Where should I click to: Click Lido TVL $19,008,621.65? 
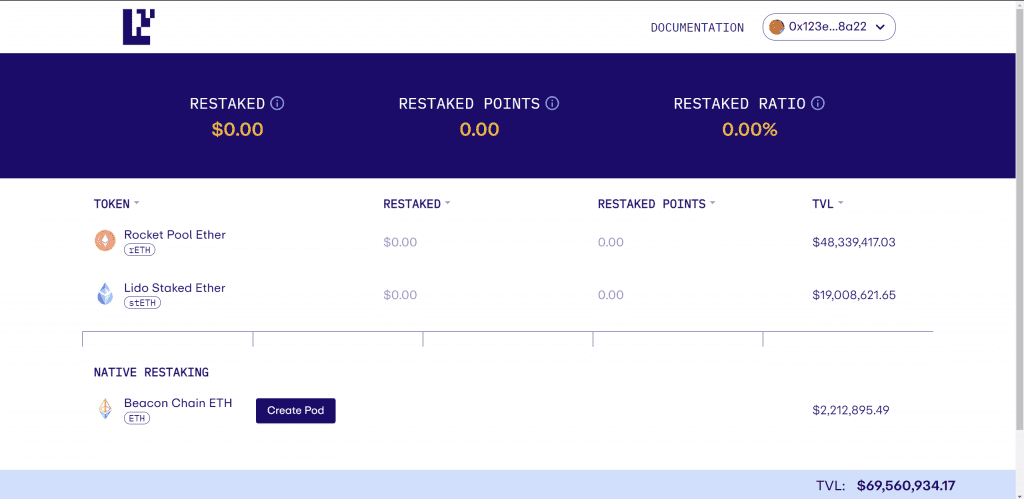coord(854,295)
